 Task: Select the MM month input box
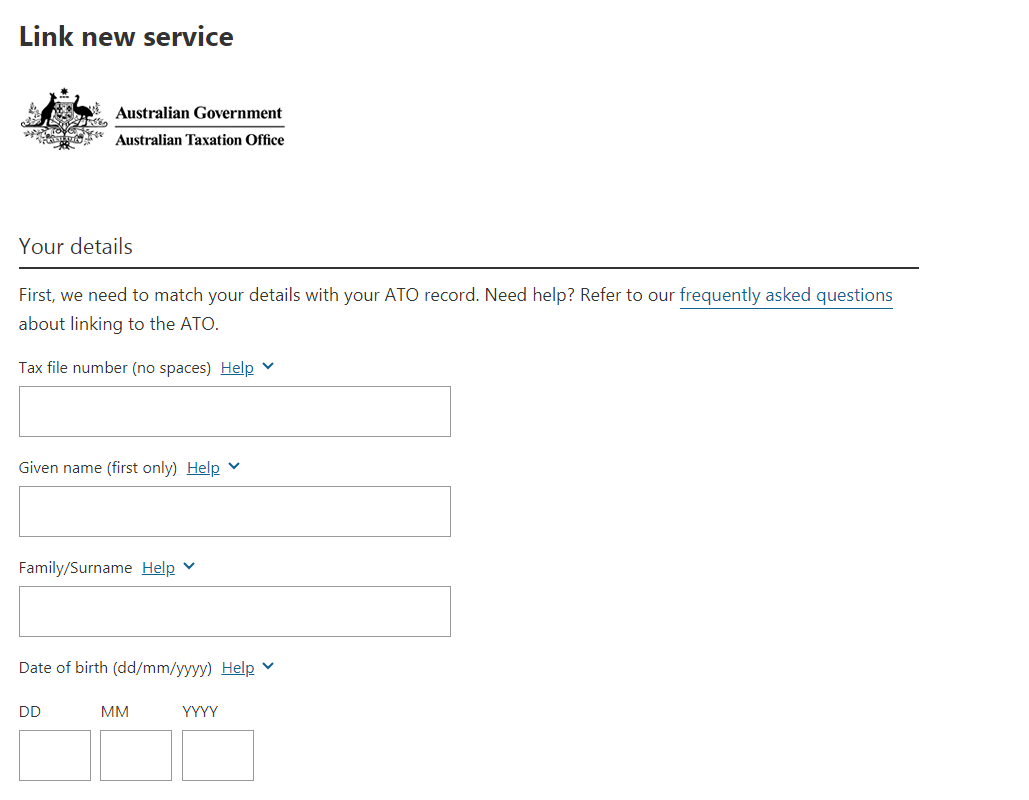coord(136,755)
